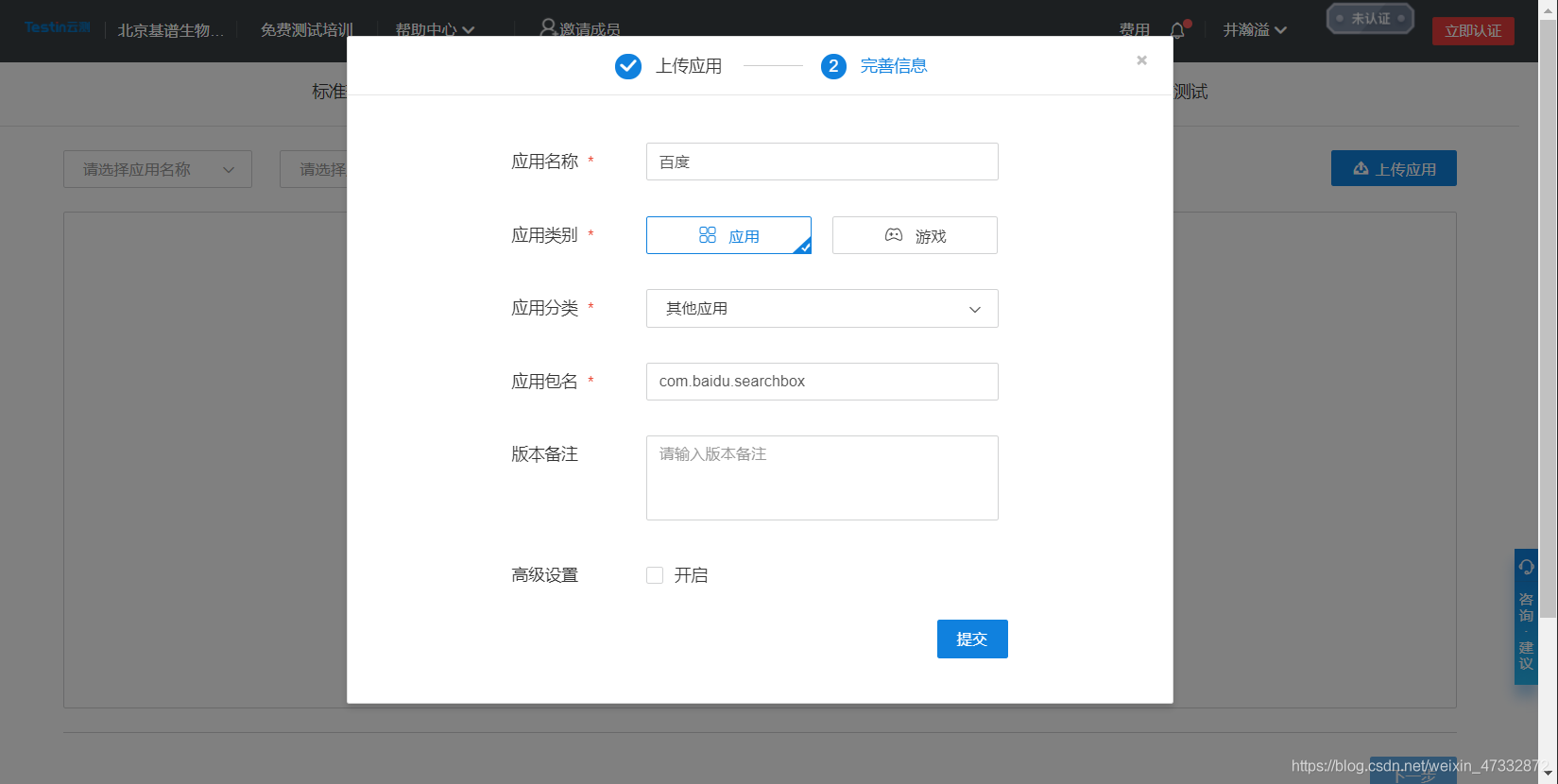
Task: Click the Testin云测 logo
Action: (58, 27)
